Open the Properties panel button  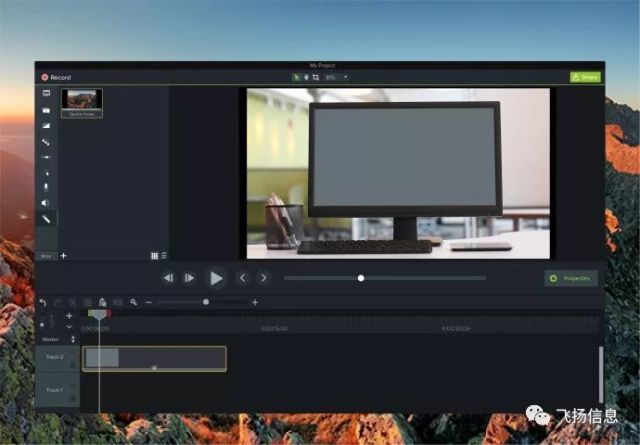[571, 278]
